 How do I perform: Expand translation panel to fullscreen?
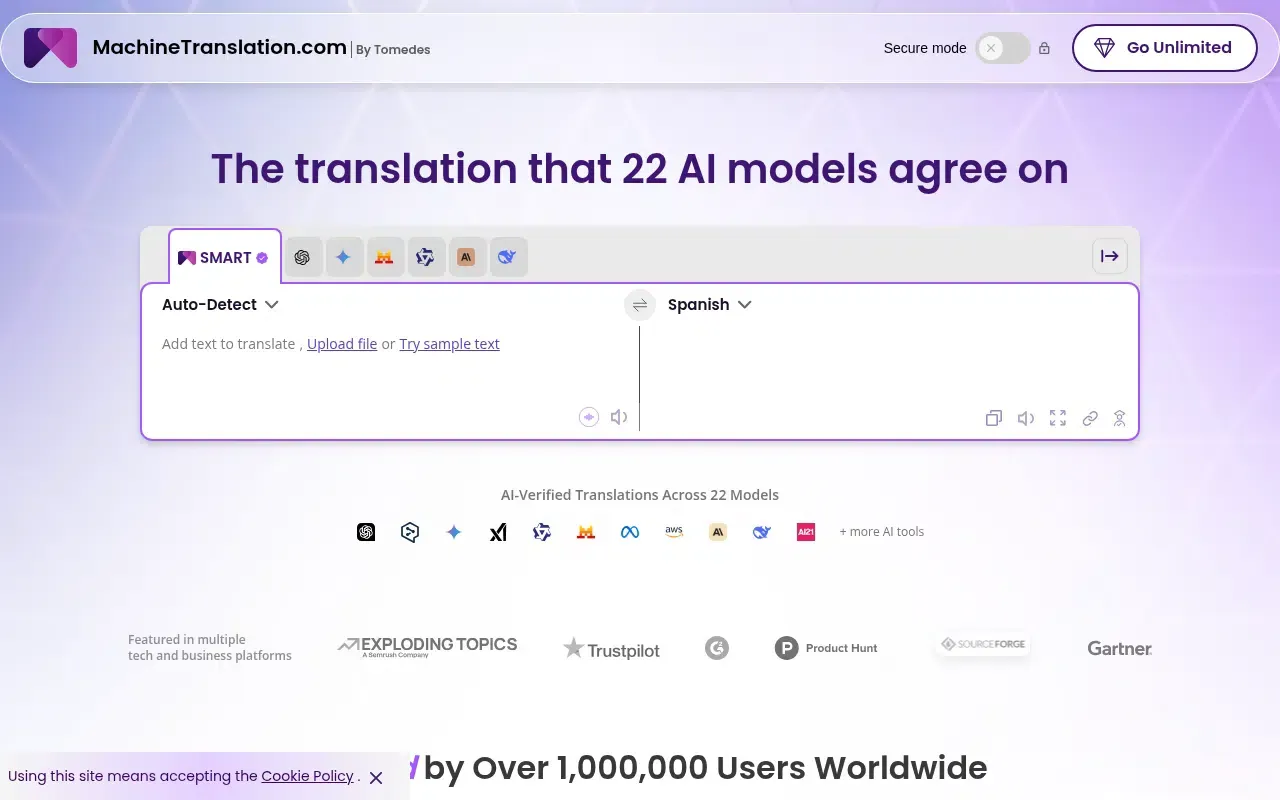pos(1058,418)
